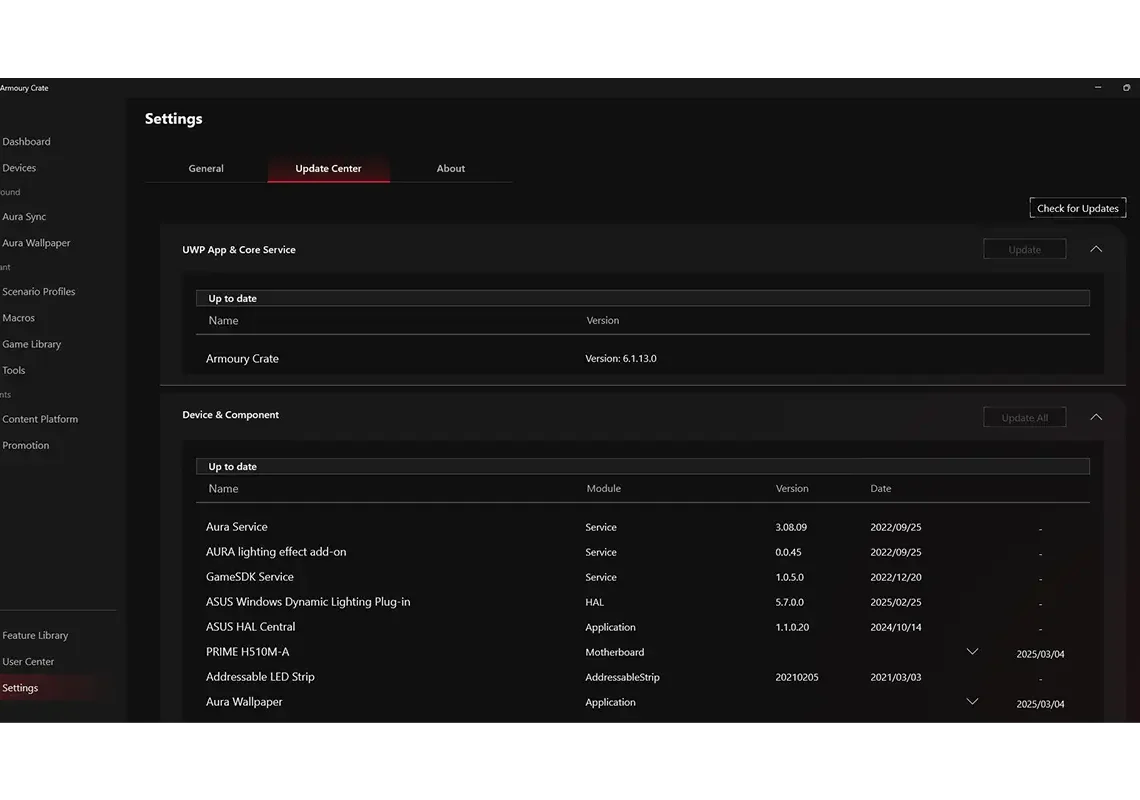Click the UWP App & Core Service title
Viewport: 1140px width, 800px height.
239,249
